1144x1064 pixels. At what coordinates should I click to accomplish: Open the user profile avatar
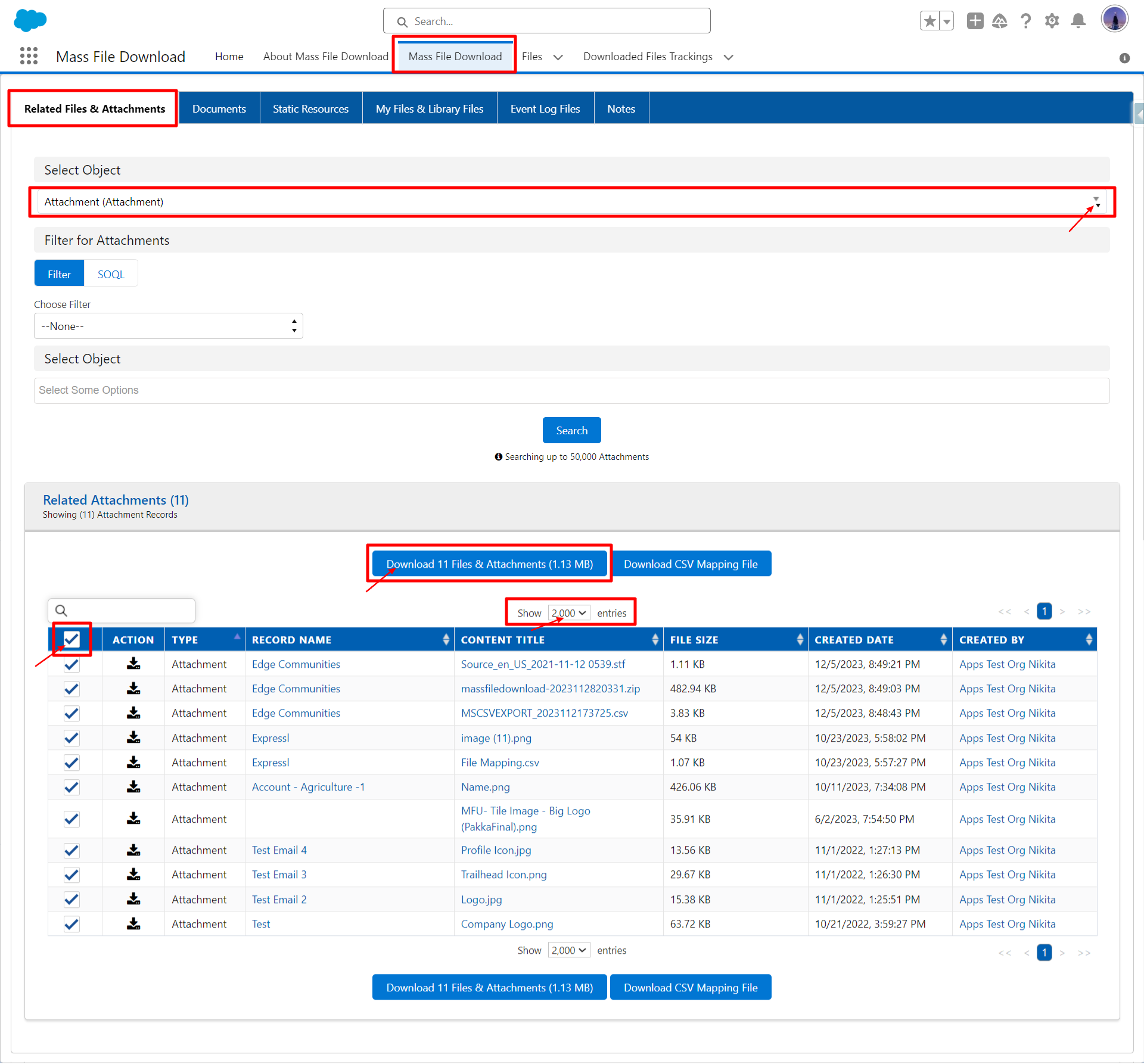click(x=1114, y=19)
